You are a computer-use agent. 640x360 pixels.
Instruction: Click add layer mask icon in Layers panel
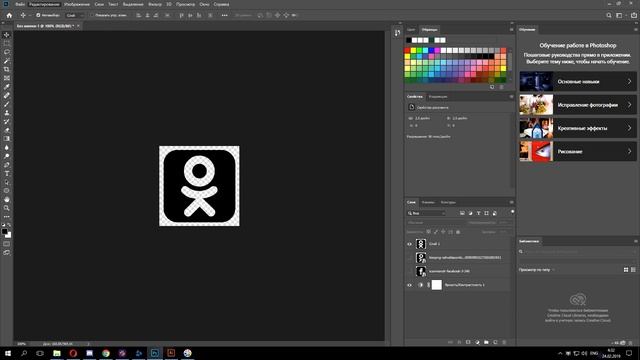[x=468, y=342]
